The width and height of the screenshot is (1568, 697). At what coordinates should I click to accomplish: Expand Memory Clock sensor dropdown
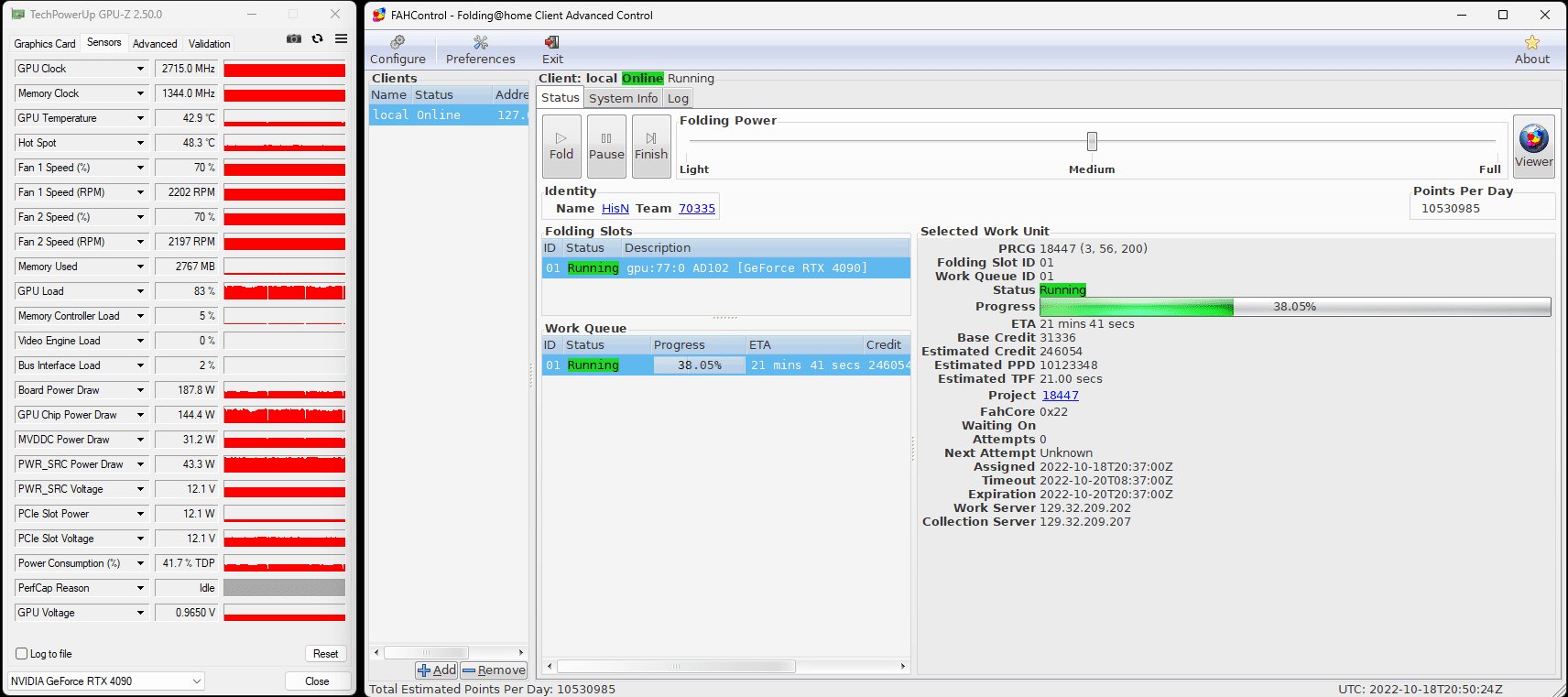[x=140, y=93]
